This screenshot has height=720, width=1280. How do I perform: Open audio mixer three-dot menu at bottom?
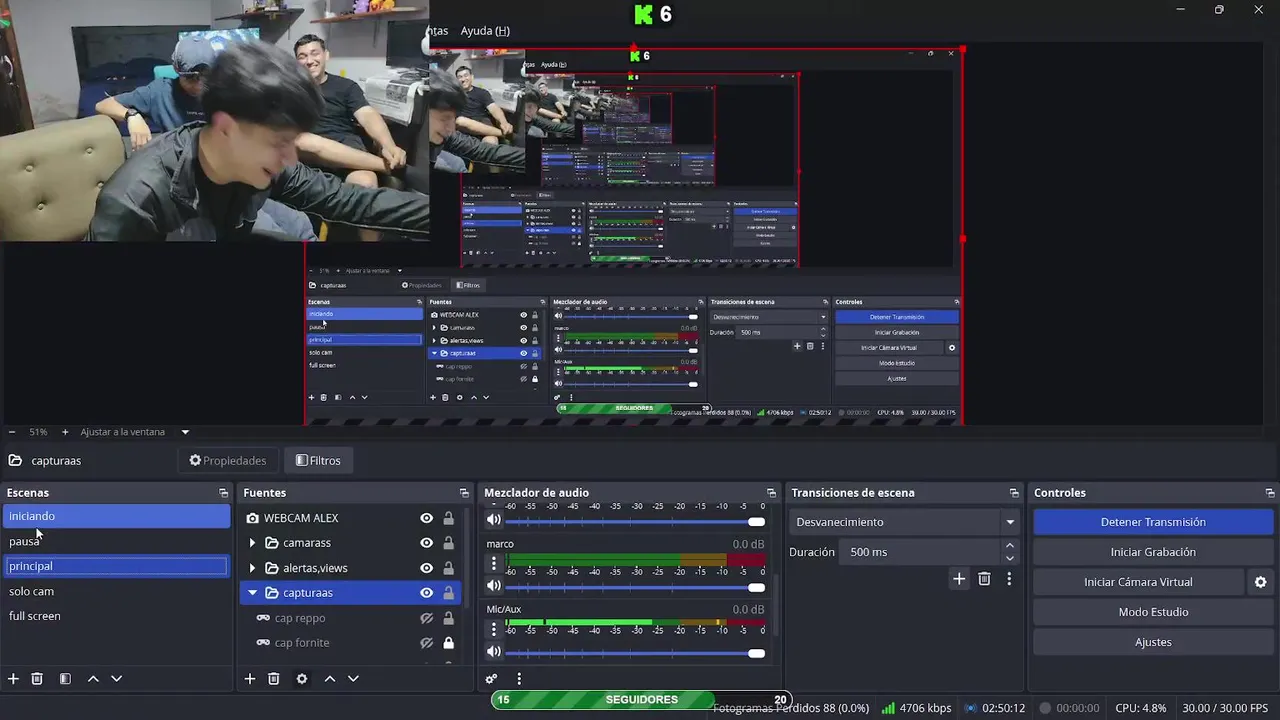[x=519, y=678]
